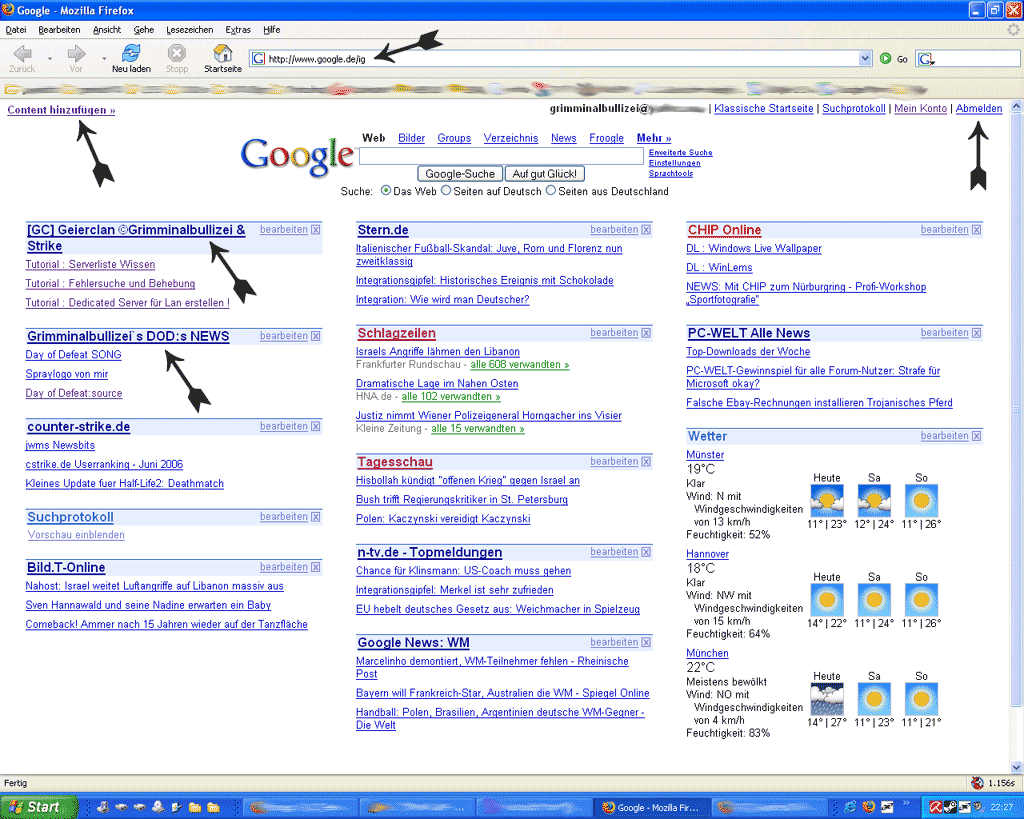1024x819 pixels.
Task: Open the Extras menu
Action: tap(238, 30)
